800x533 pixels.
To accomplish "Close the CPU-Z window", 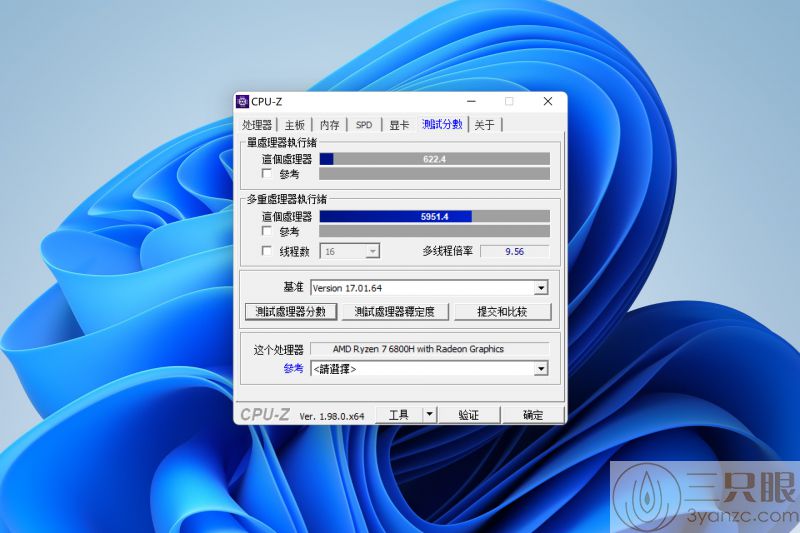I will pyautogui.click(x=547, y=101).
